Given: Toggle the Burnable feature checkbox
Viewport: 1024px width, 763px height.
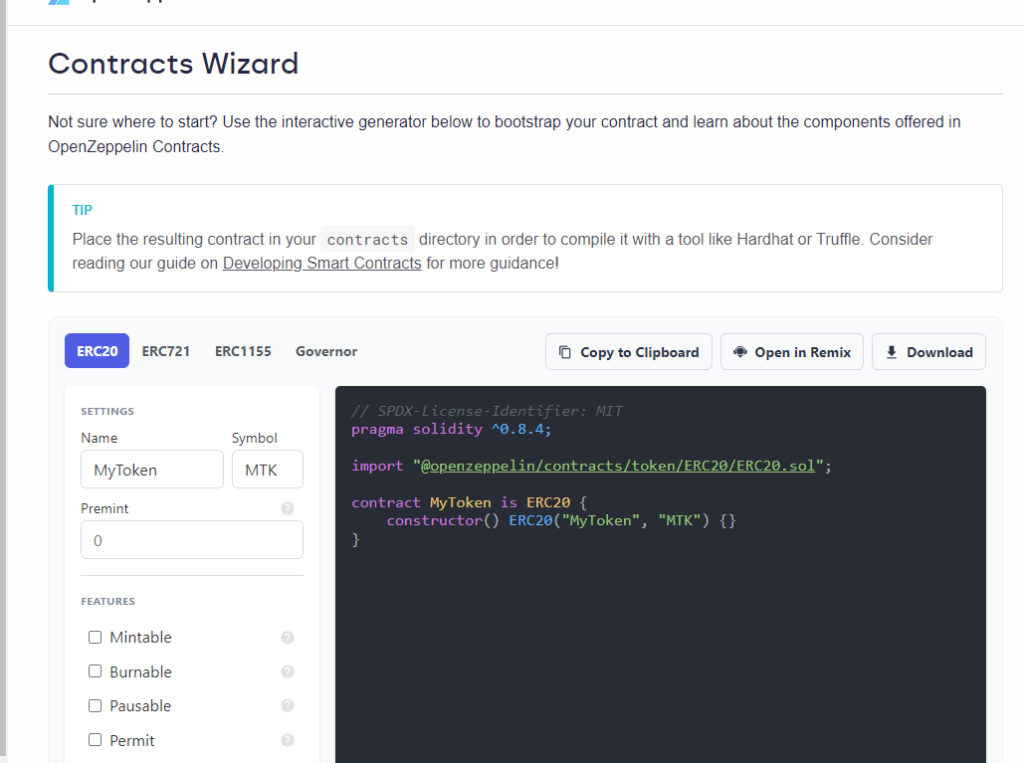Looking at the screenshot, I should [x=95, y=672].
